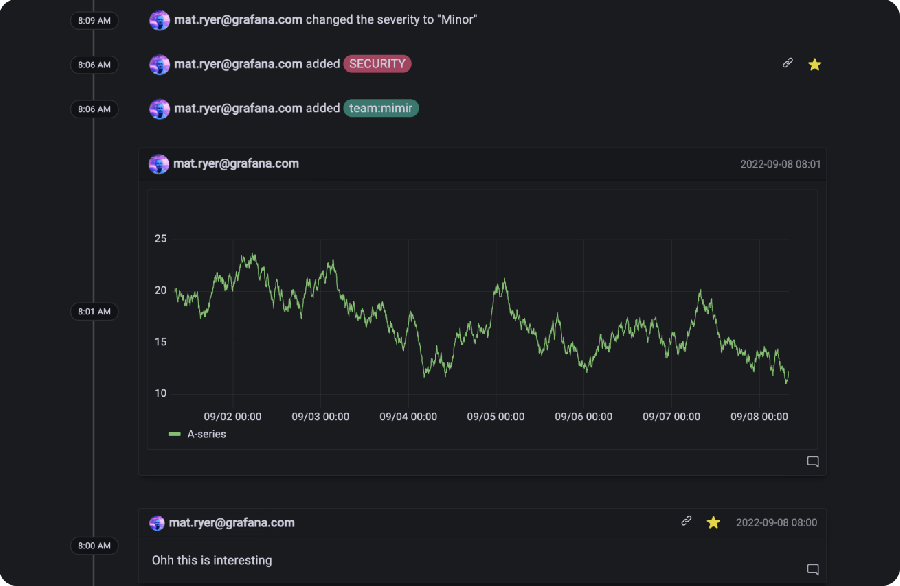Click avatar next to added SECURITY entry

click(x=159, y=64)
